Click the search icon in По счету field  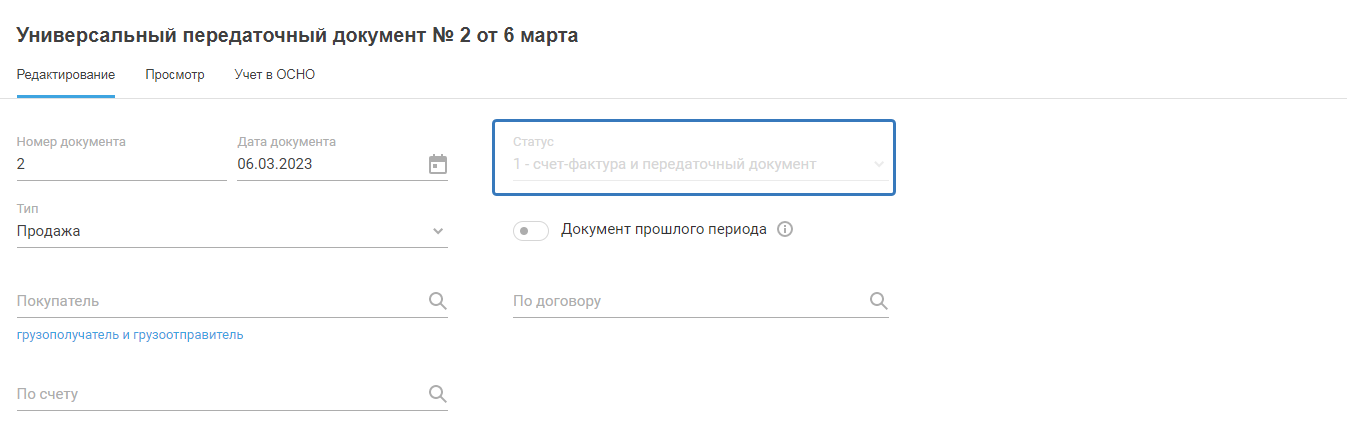(437, 394)
